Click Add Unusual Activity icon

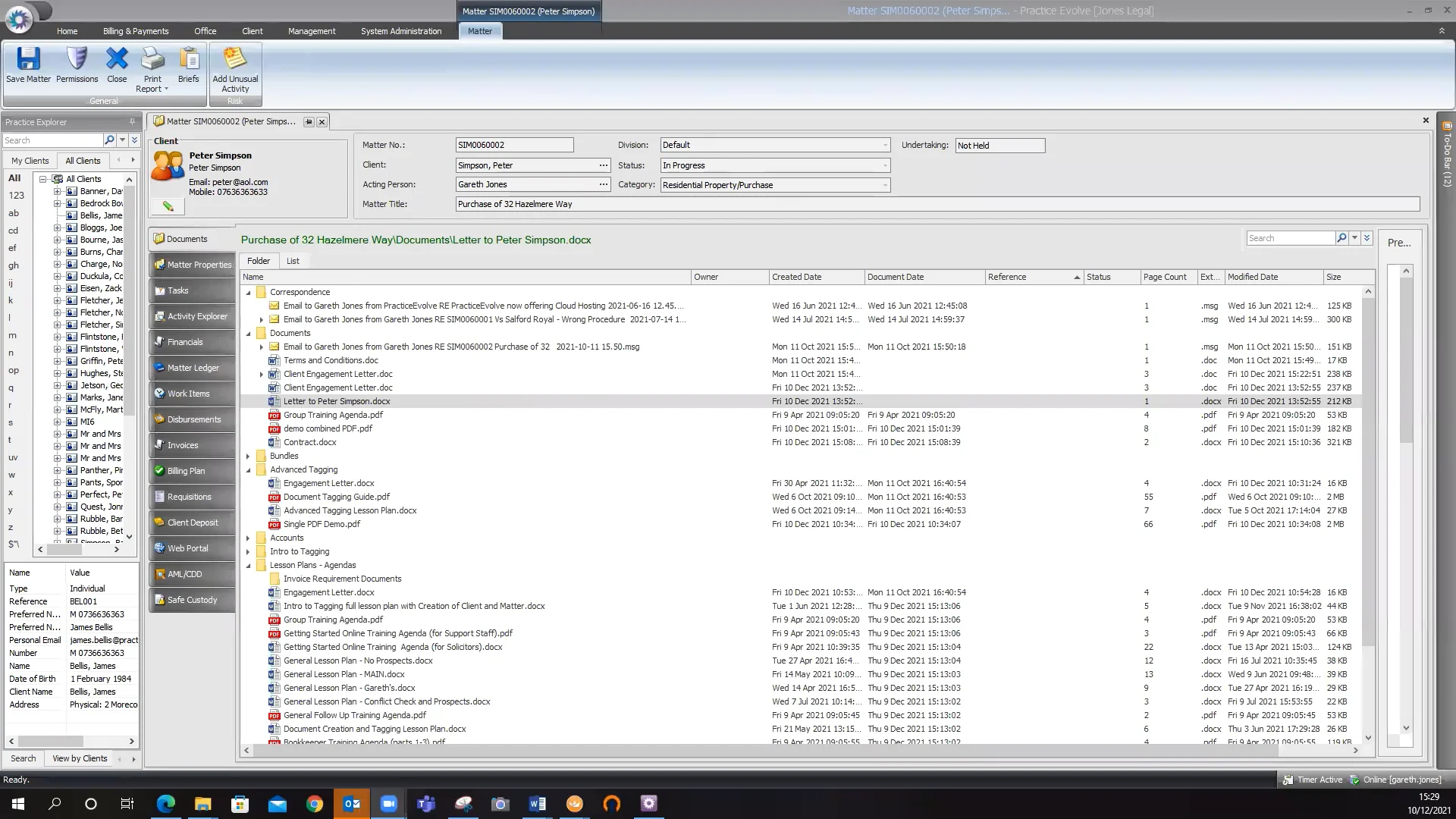[235, 59]
